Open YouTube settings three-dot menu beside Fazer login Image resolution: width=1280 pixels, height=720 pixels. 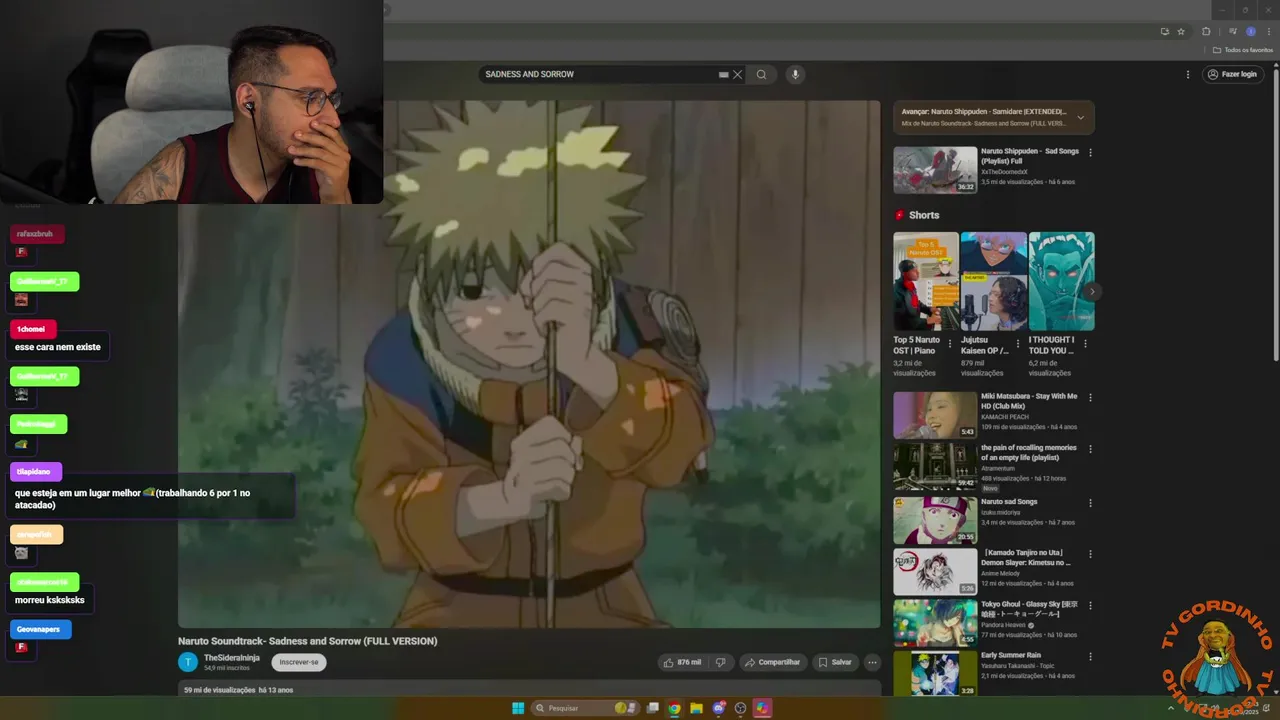point(1188,74)
